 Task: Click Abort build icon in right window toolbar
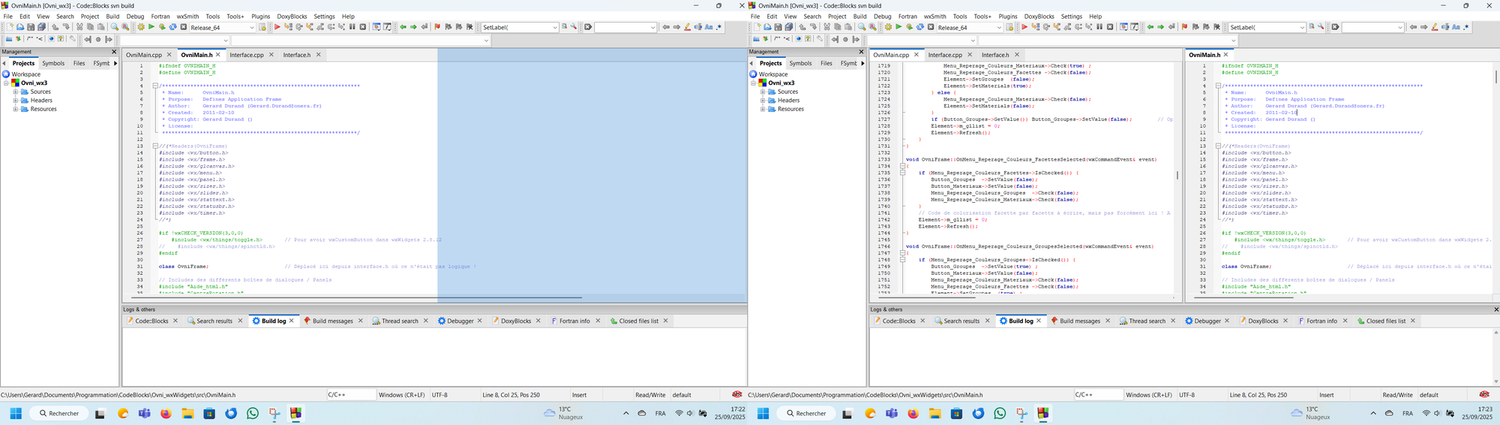tap(931, 27)
